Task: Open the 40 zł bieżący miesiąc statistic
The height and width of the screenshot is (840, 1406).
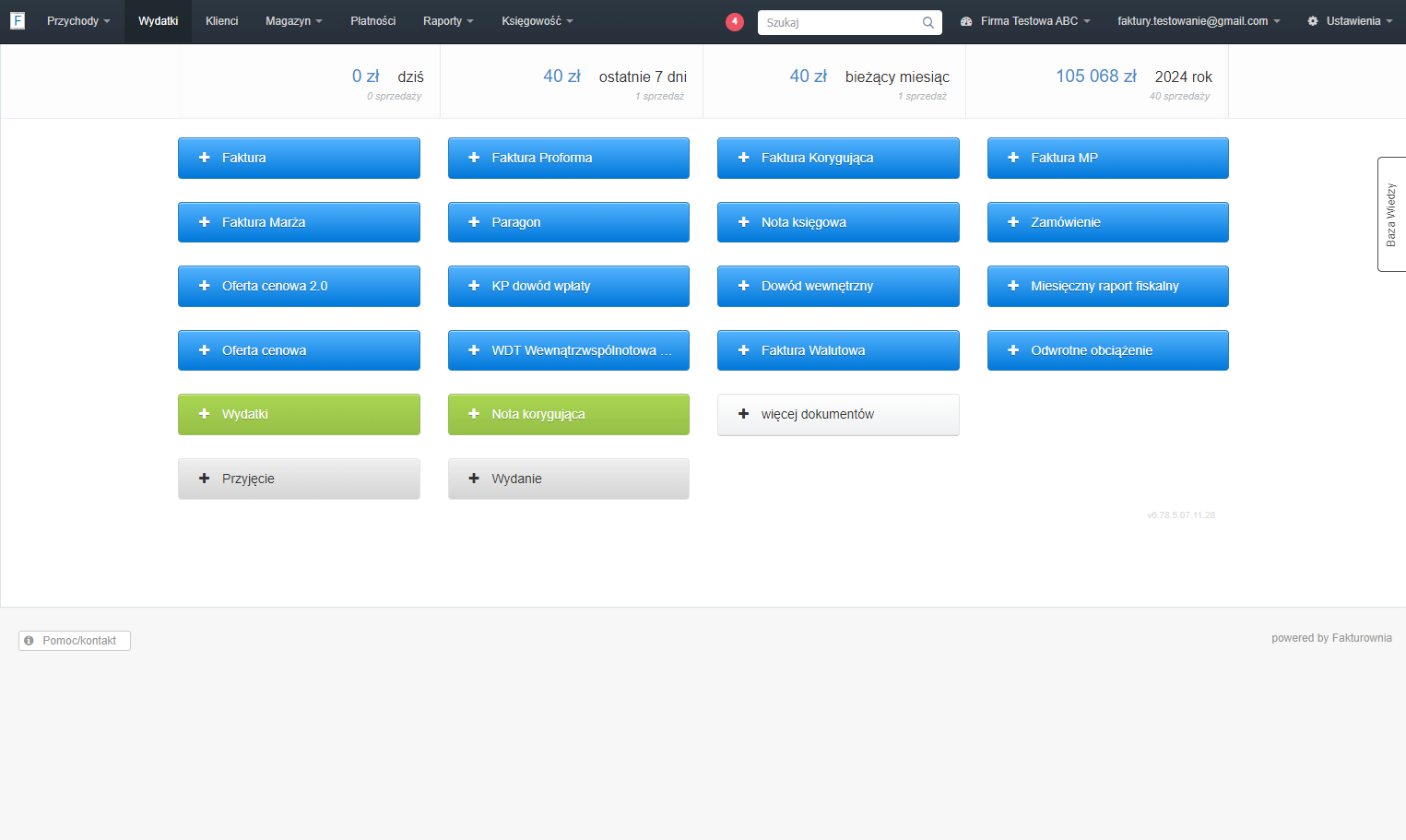Action: [x=834, y=82]
